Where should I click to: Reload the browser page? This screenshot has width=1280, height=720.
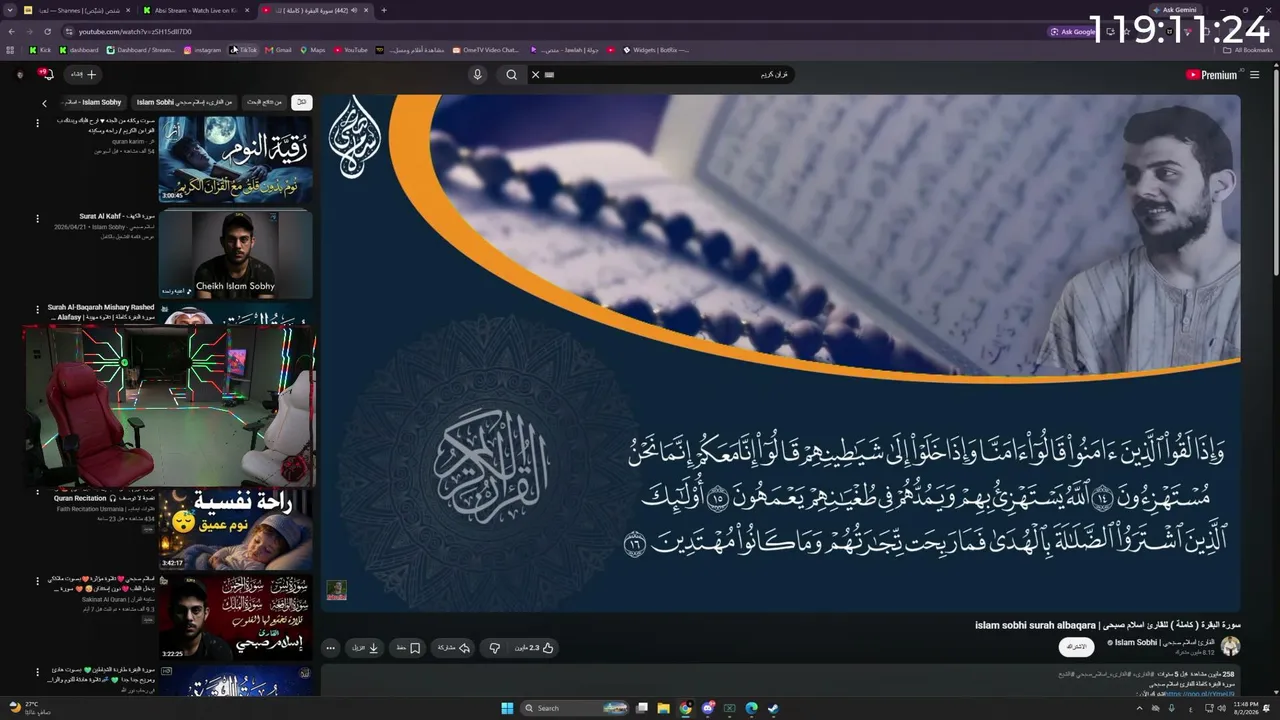coord(46,31)
